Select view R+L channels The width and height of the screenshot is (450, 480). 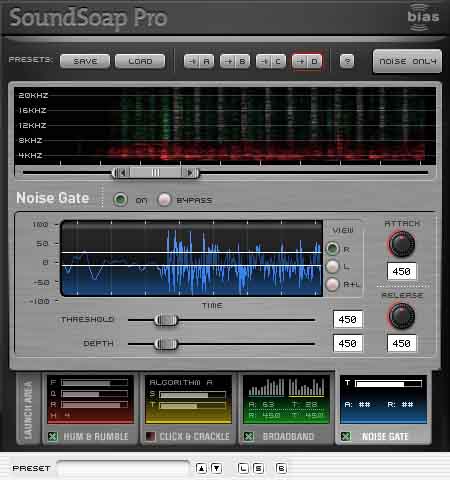[x=332, y=284]
